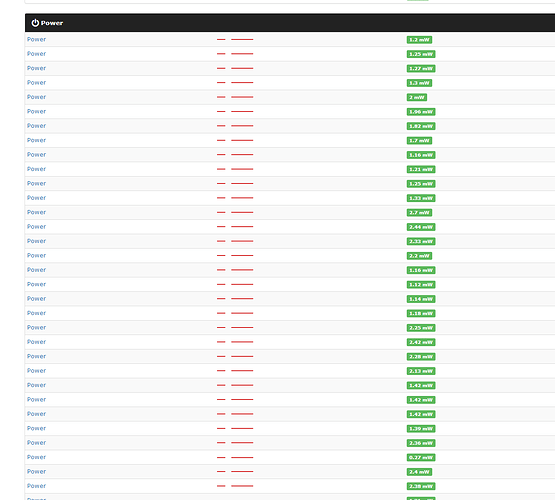
Task: Open Power sensor link in the 2 mW row
Action: (x=36, y=97)
